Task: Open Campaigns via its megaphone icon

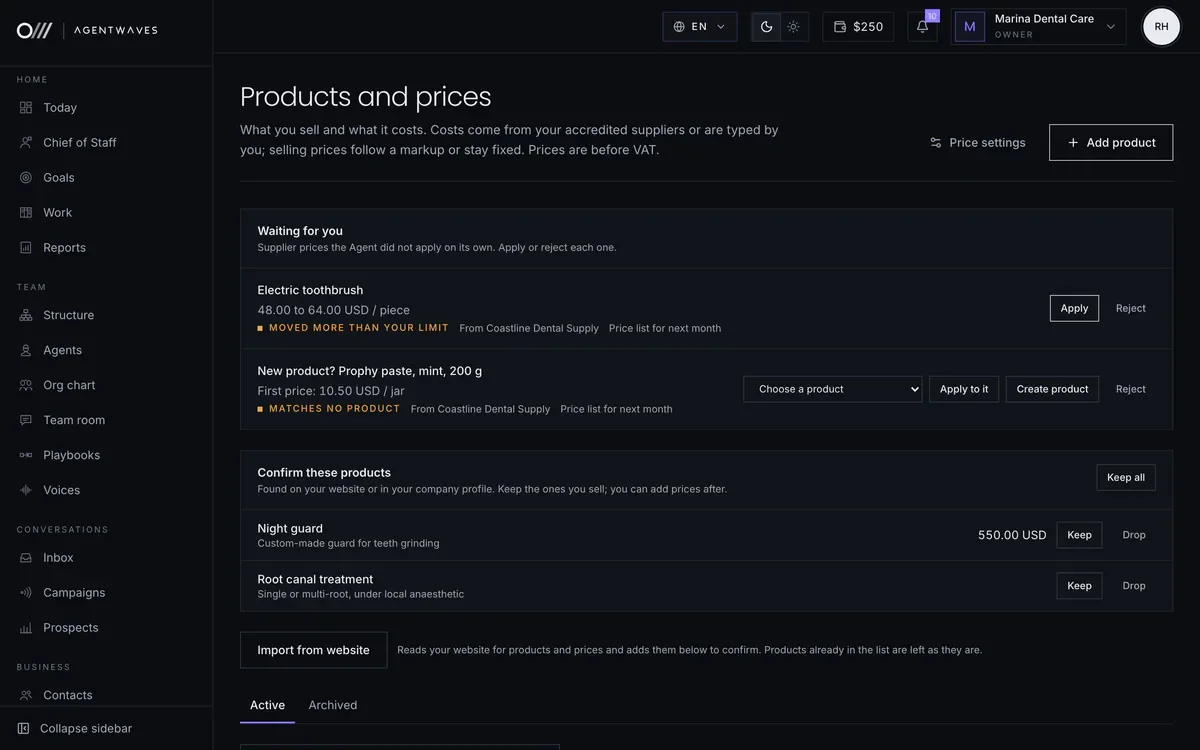Action: 26,593
